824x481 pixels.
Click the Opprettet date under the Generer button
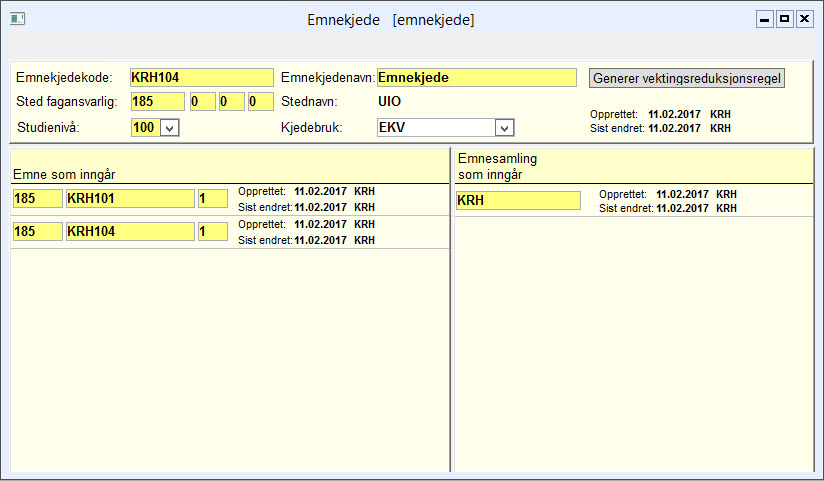[674, 115]
